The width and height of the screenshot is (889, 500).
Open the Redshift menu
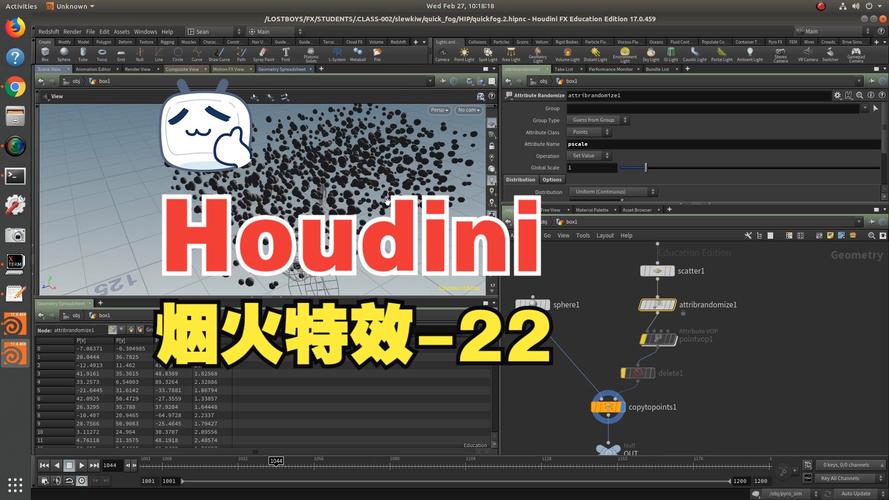(x=49, y=32)
